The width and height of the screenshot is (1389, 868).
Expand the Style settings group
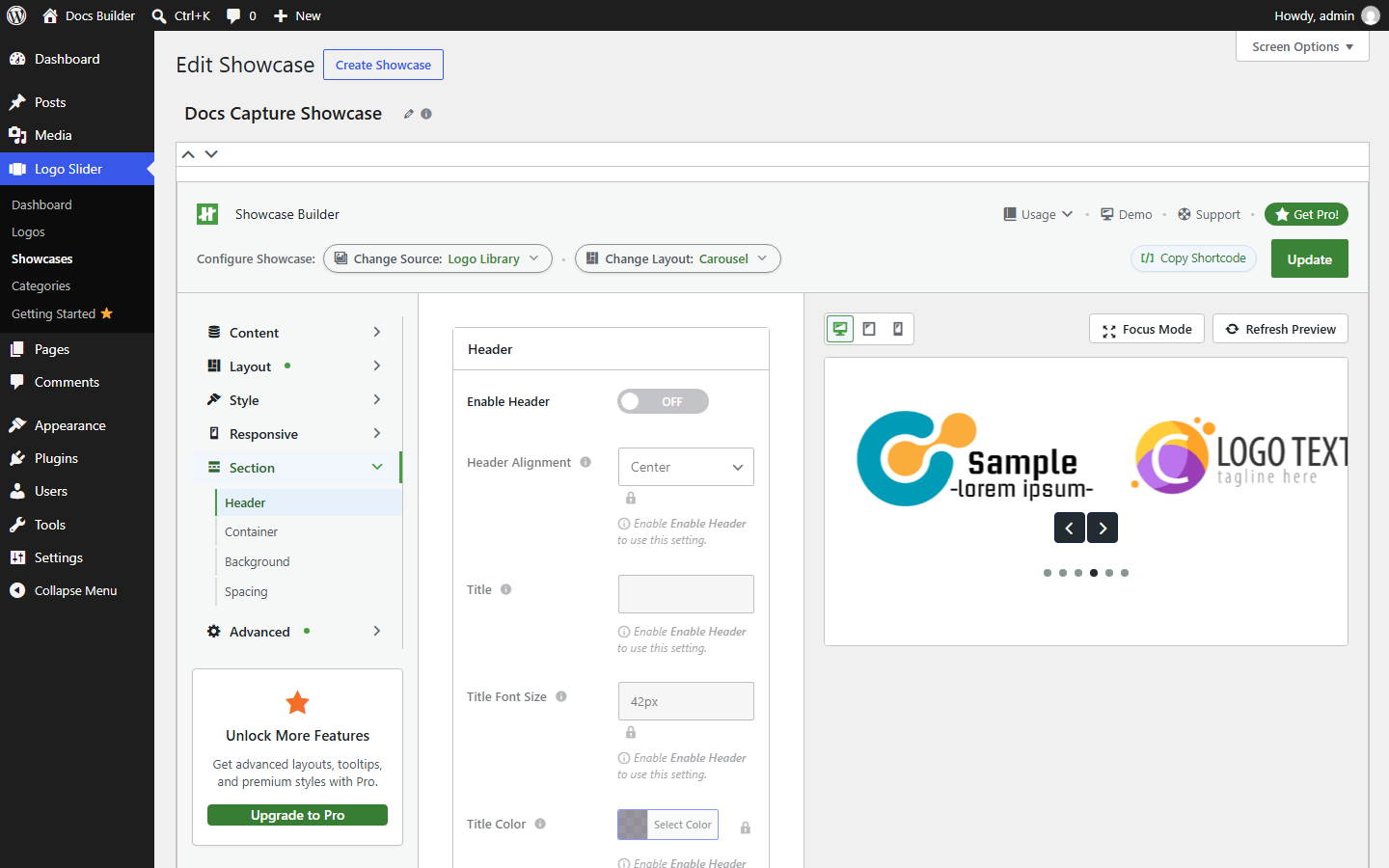pos(295,400)
